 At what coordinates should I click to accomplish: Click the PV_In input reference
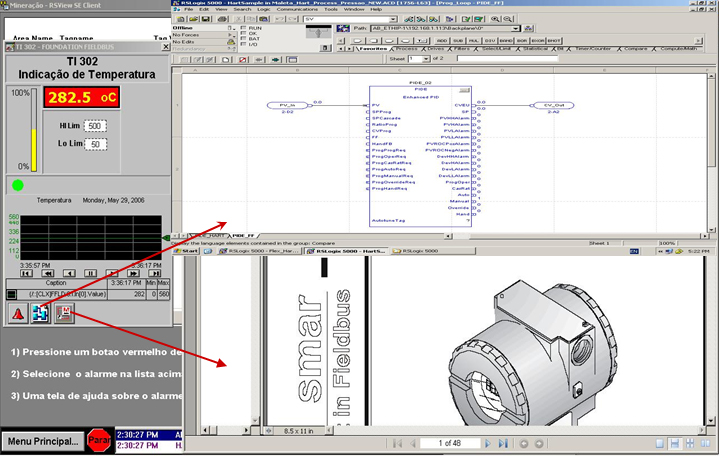pos(287,105)
